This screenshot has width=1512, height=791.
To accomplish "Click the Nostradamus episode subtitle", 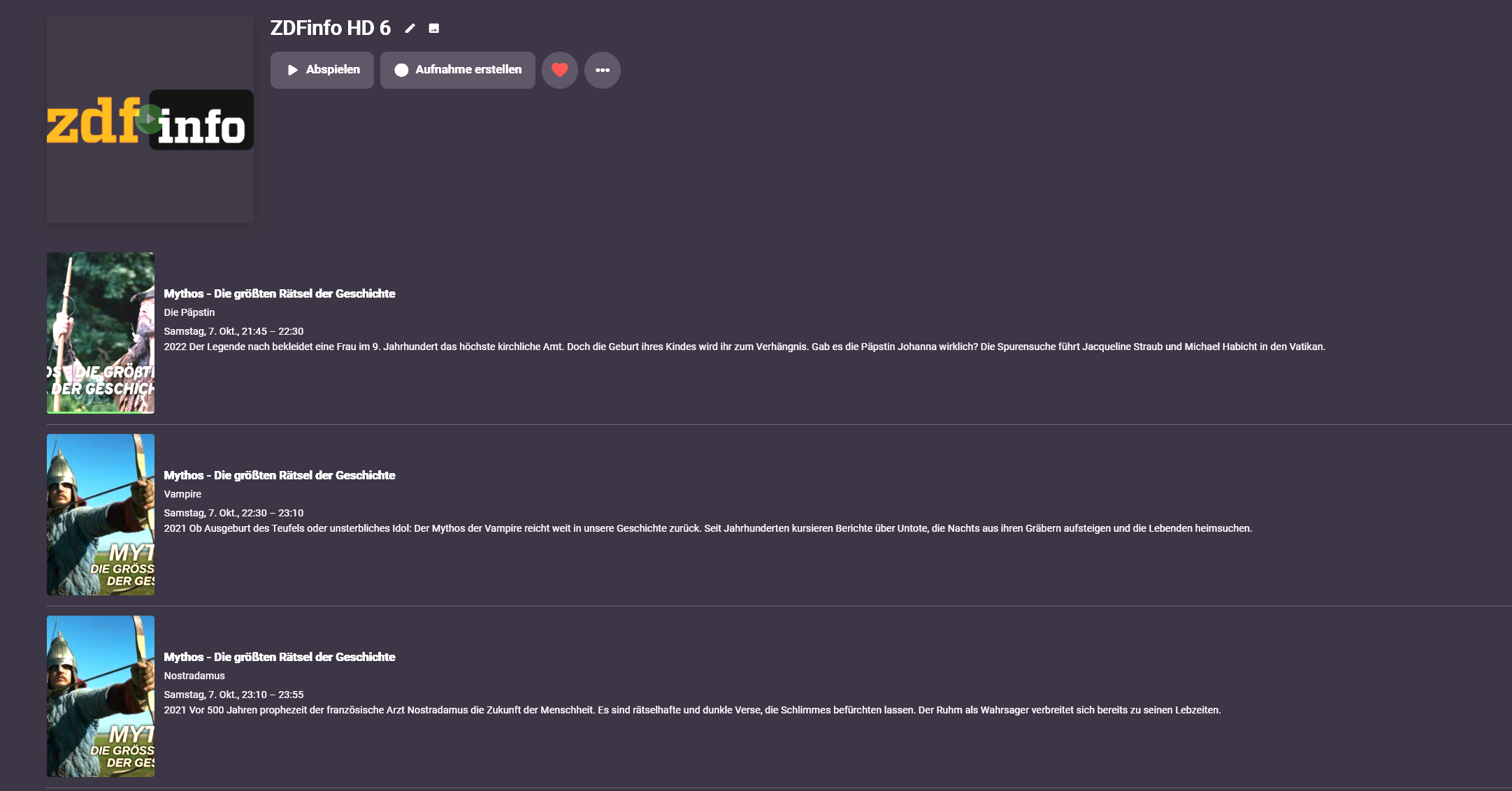I will point(194,676).
